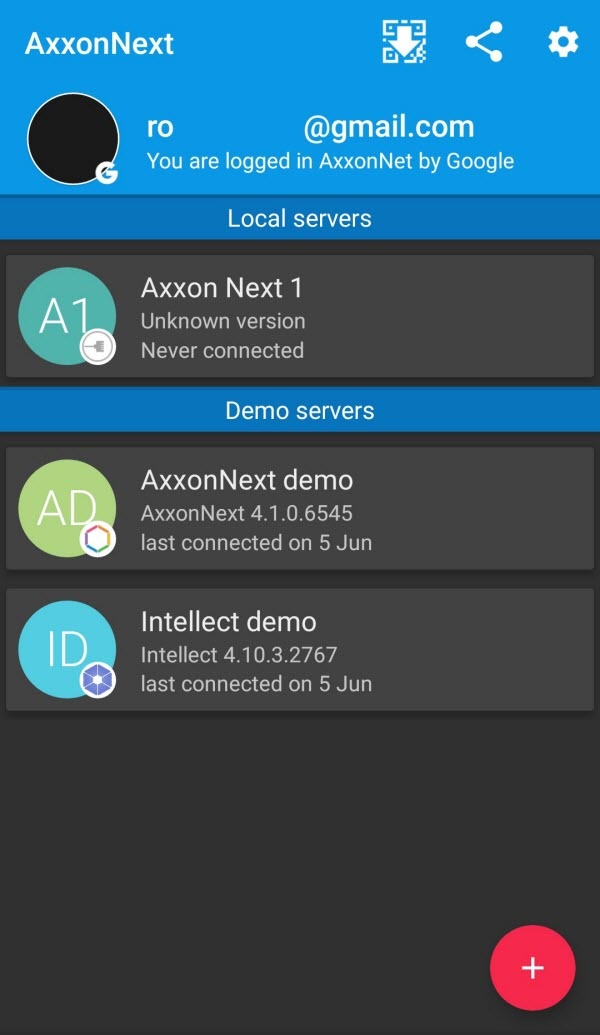The height and width of the screenshot is (1035, 600).
Task: Tap the Intellect badge icon
Action: [x=98, y=681]
